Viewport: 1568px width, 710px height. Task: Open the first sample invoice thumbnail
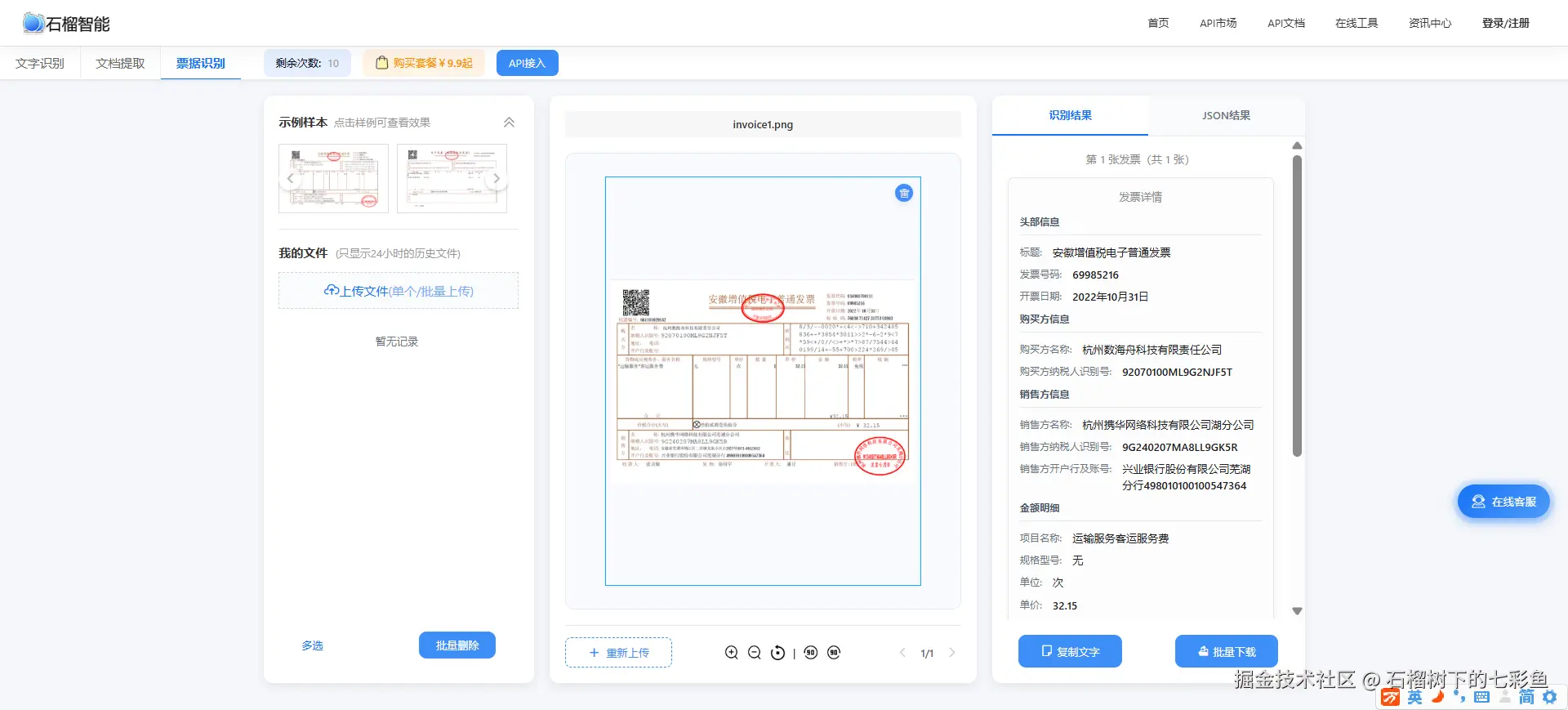[333, 178]
